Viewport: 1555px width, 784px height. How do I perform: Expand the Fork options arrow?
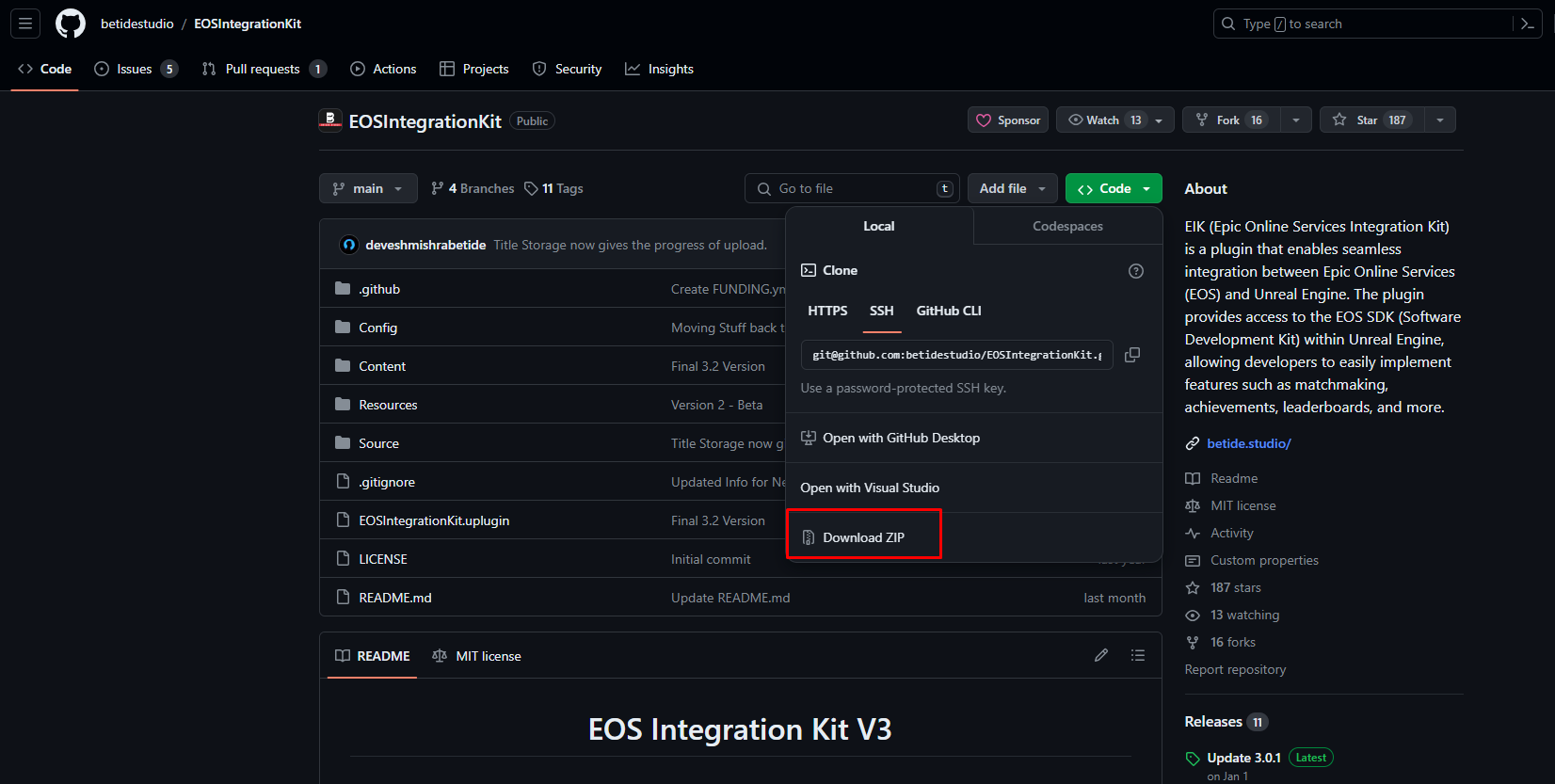(1296, 120)
